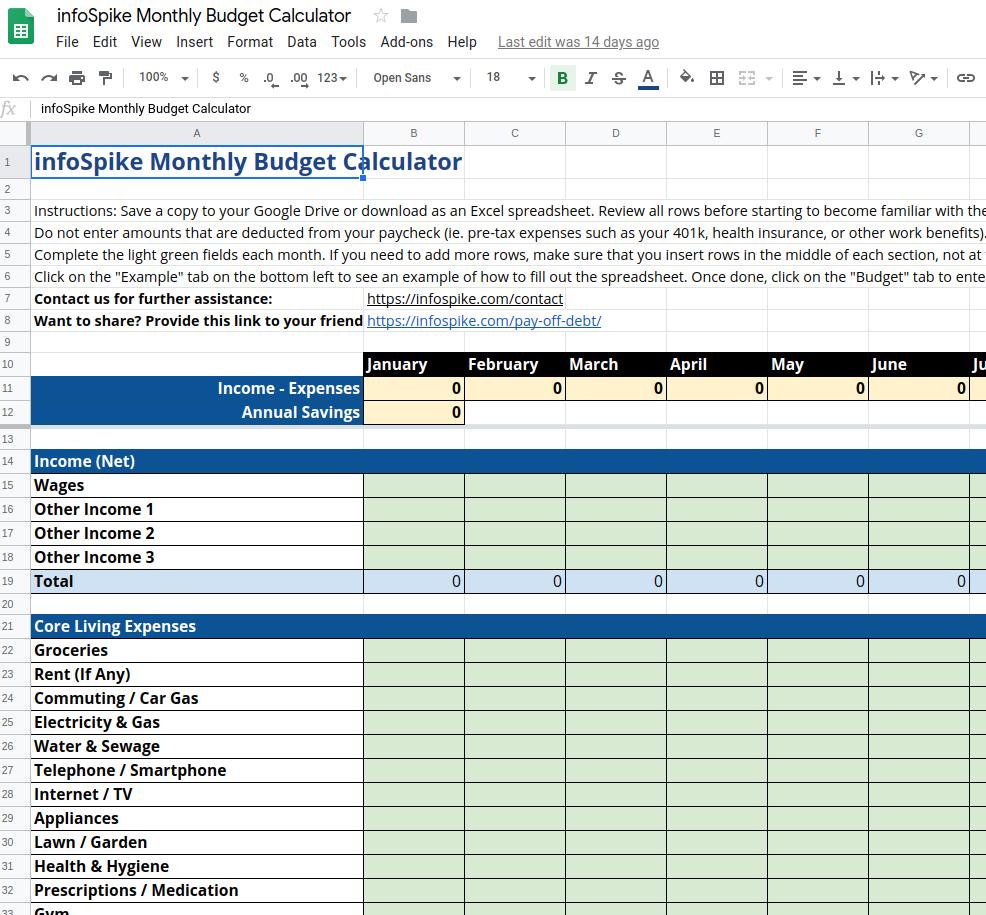Select column D by its header
986x915 pixels.
pyautogui.click(x=616, y=133)
